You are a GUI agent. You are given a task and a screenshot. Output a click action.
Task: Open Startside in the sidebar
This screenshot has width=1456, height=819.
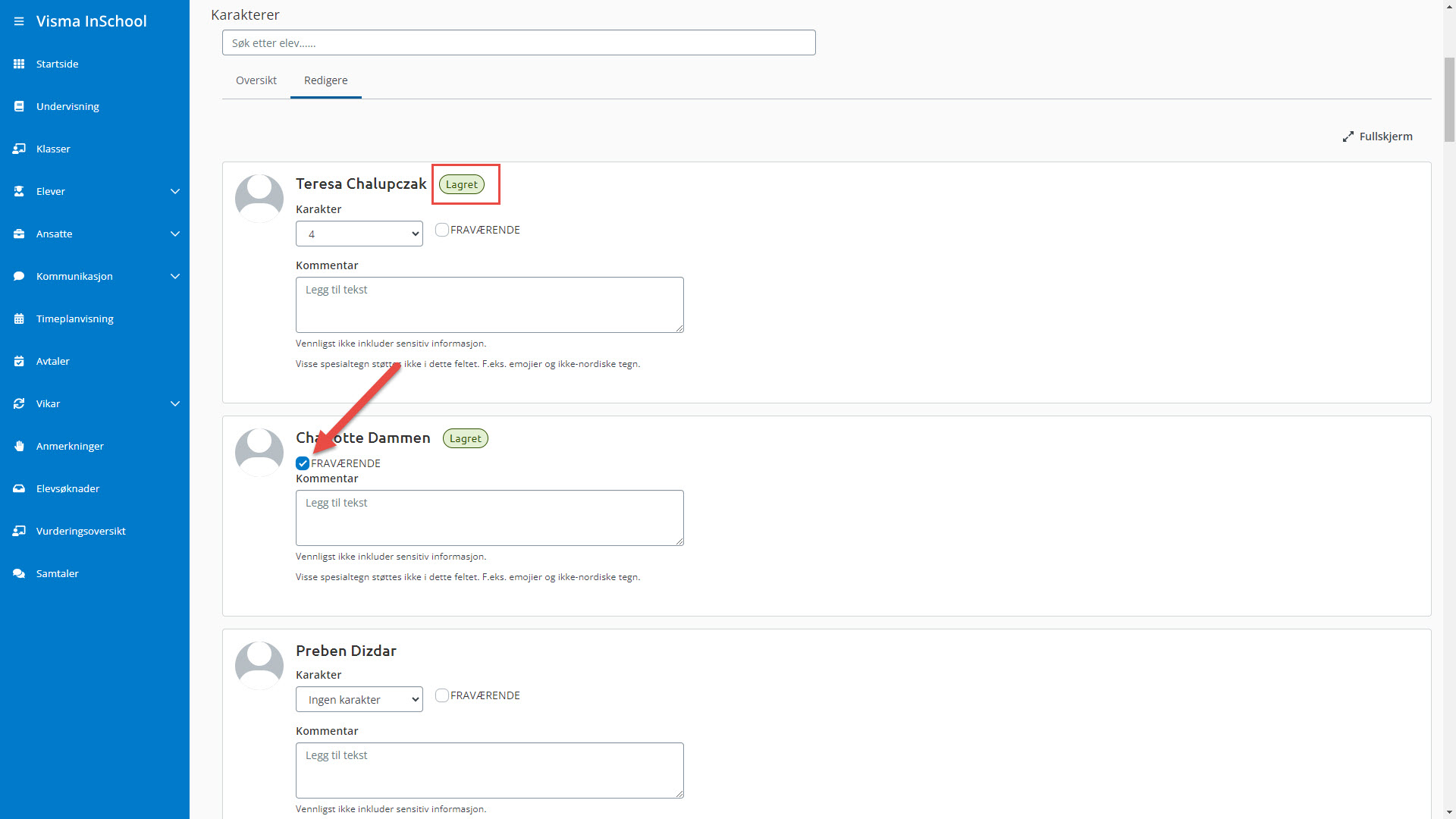pos(58,64)
